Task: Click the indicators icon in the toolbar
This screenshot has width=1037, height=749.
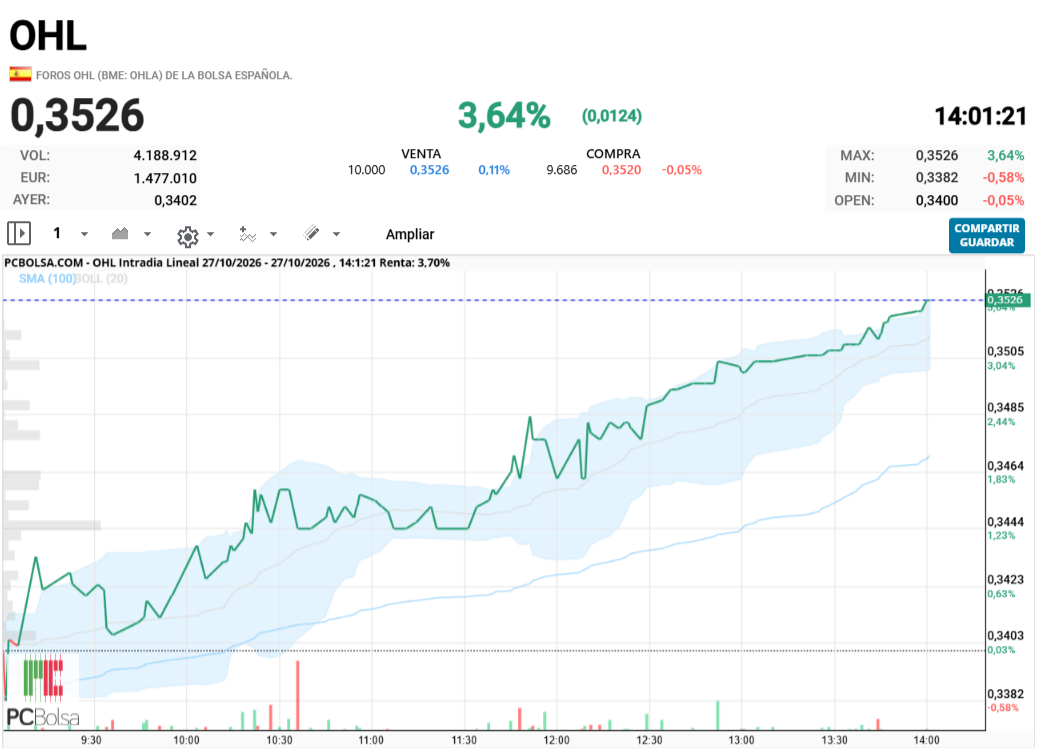Action: coord(247,234)
